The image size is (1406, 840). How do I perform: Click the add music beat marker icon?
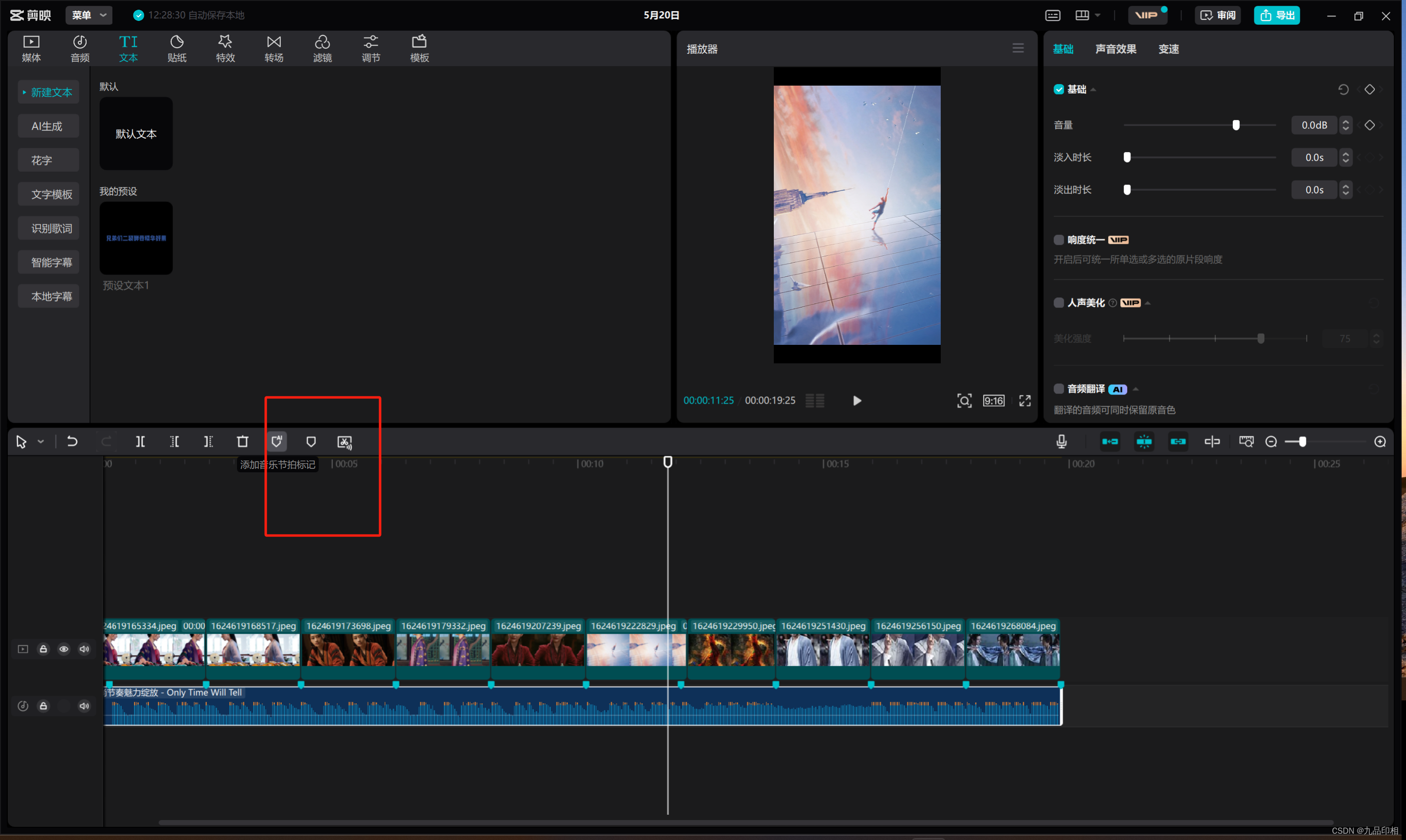coord(277,442)
